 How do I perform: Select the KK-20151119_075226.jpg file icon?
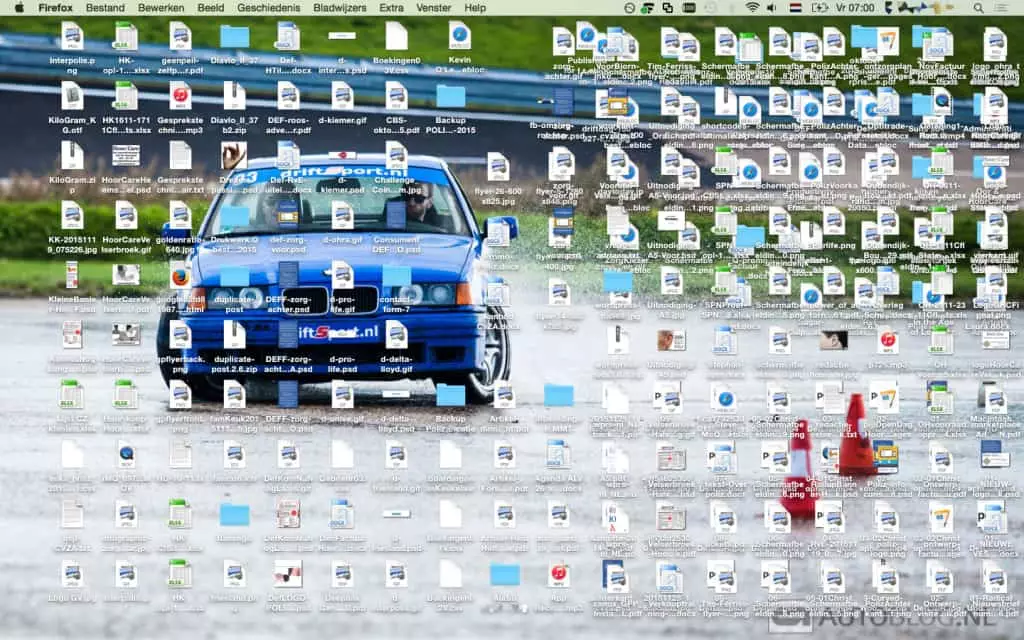click(72, 216)
